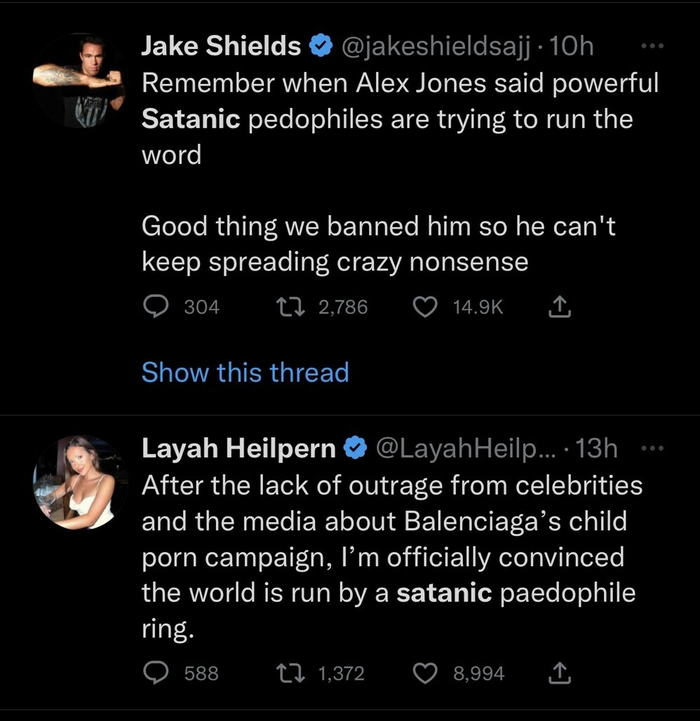Image resolution: width=700 pixels, height=721 pixels.
Task: Open more options on Layah Heilpern's tweet
Action: point(651,449)
